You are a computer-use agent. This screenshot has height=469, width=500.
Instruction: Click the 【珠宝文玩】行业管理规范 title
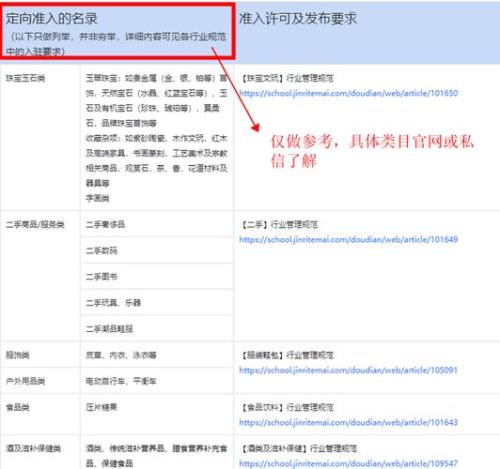[x=287, y=78]
